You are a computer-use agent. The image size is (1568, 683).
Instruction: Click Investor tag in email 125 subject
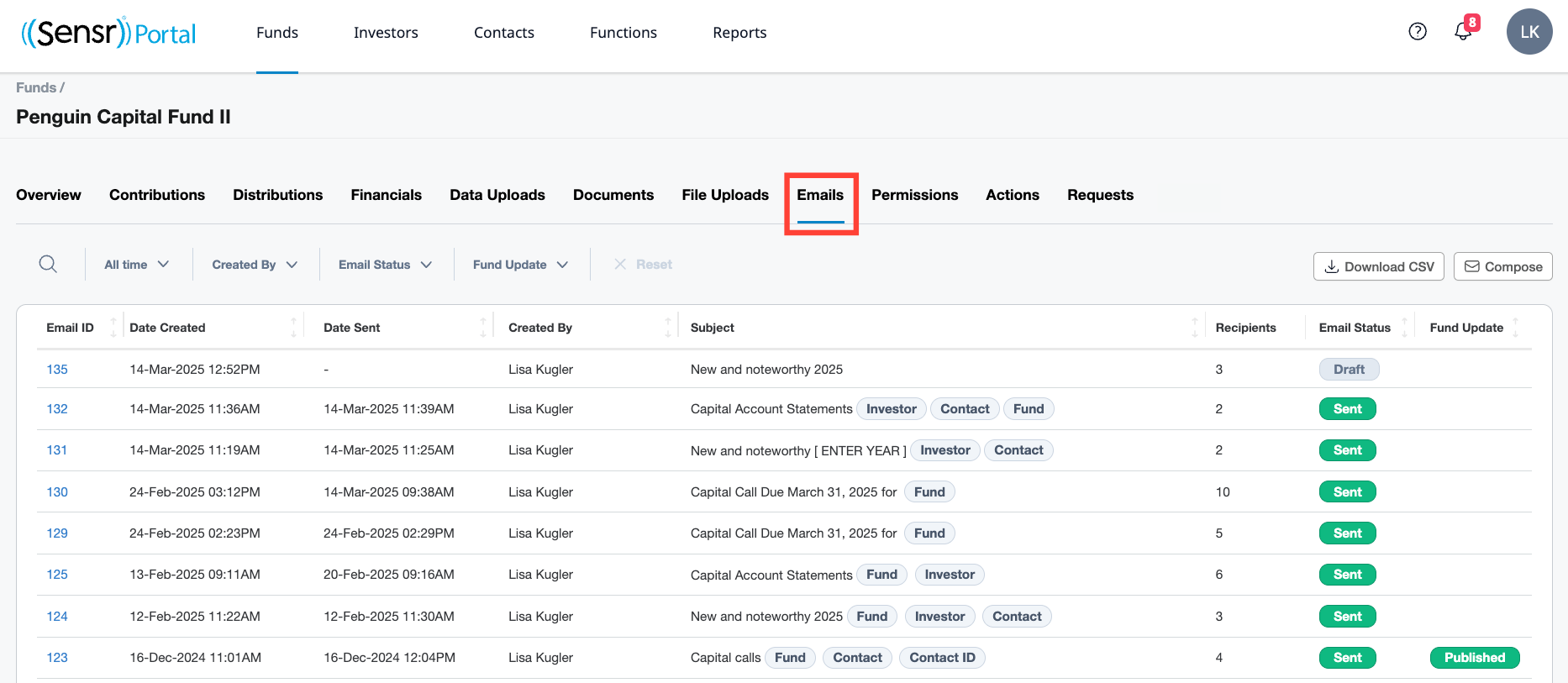tap(950, 575)
